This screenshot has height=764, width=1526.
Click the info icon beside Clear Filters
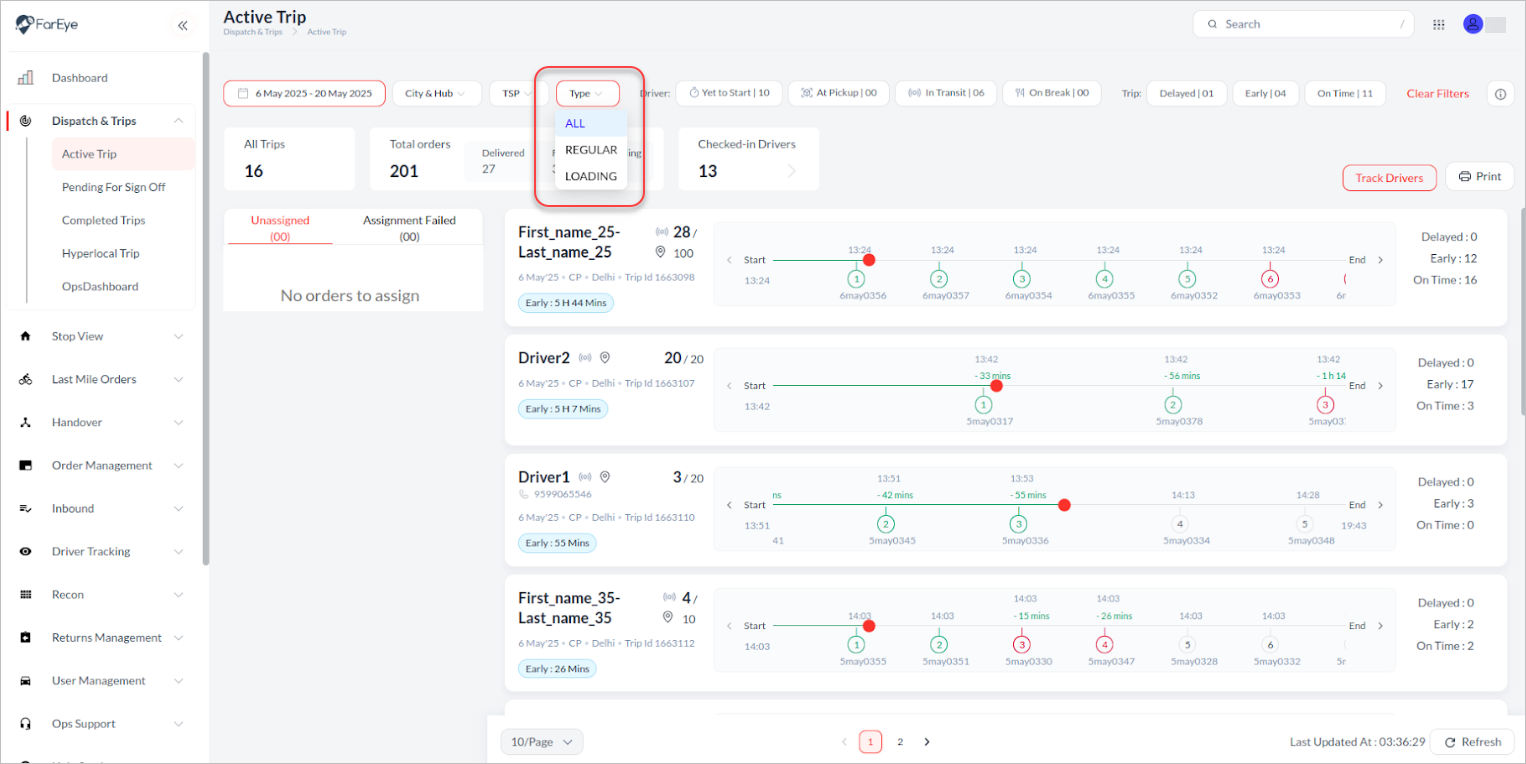click(x=1500, y=93)
